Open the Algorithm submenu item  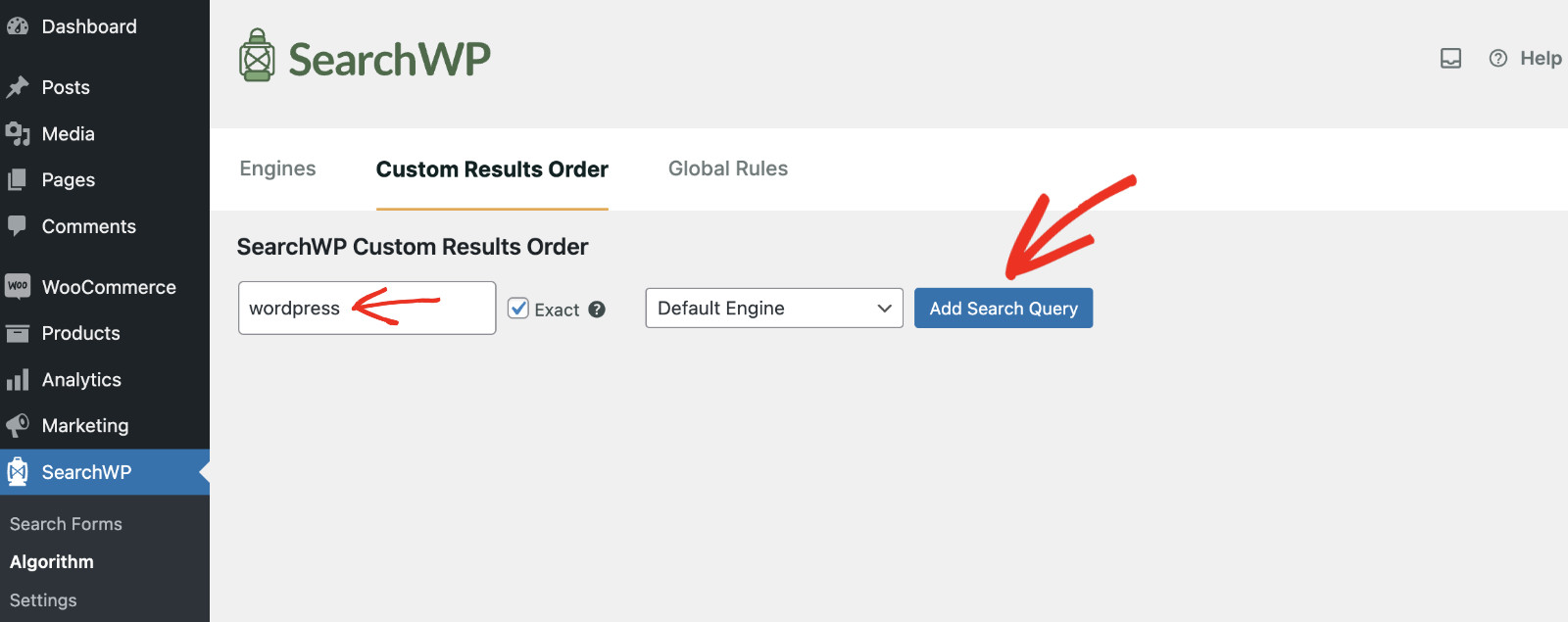tap(52, 562)
